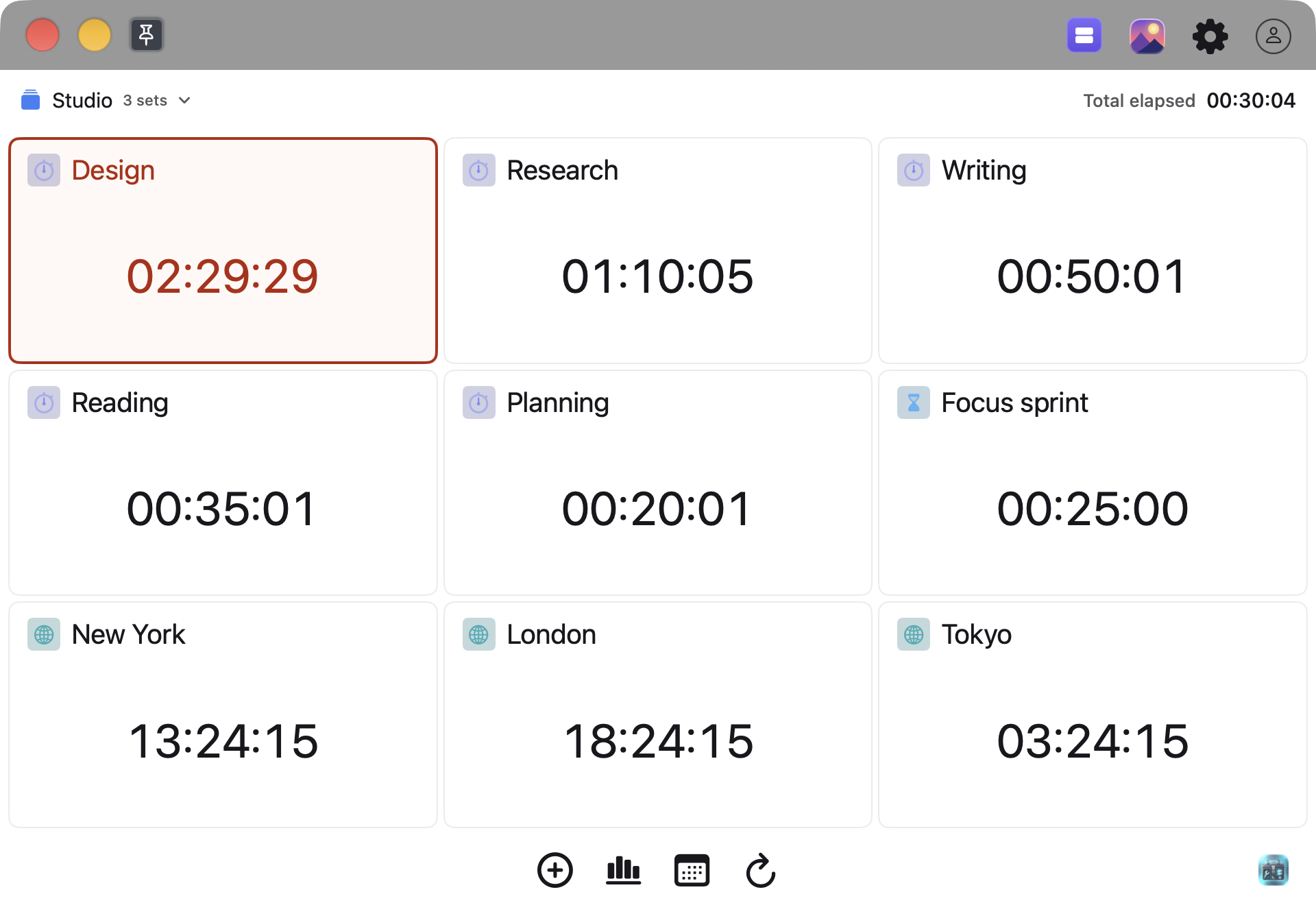This screenshot has width=1316, height=905.
Task: Open settings gear icon
Action: coord(1210,36)
